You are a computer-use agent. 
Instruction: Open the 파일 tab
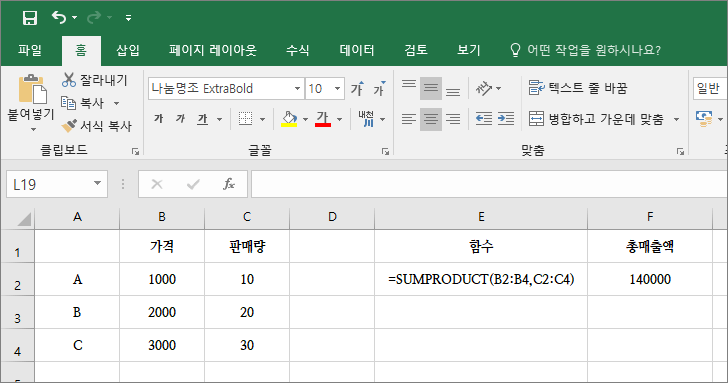click(x=30, y=50)
